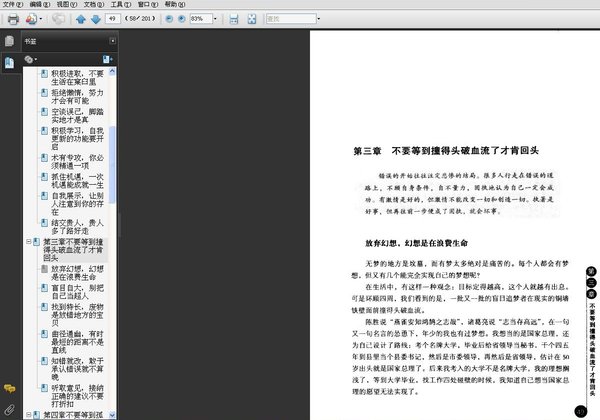600x420 pixels.
Task: Open the 编辑 menu
Action: [x=39, y=4]
